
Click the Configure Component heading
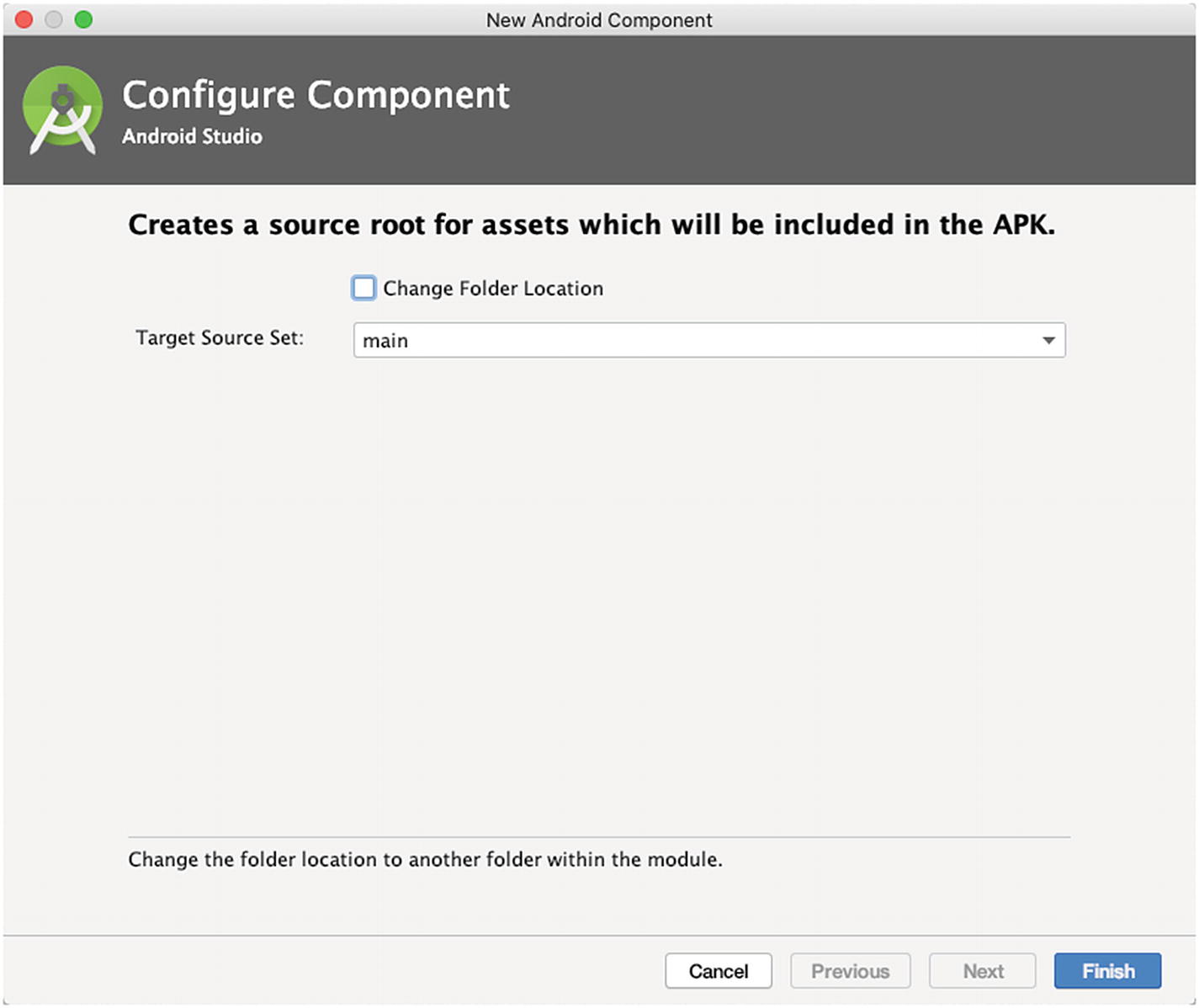tap(316, 95)
